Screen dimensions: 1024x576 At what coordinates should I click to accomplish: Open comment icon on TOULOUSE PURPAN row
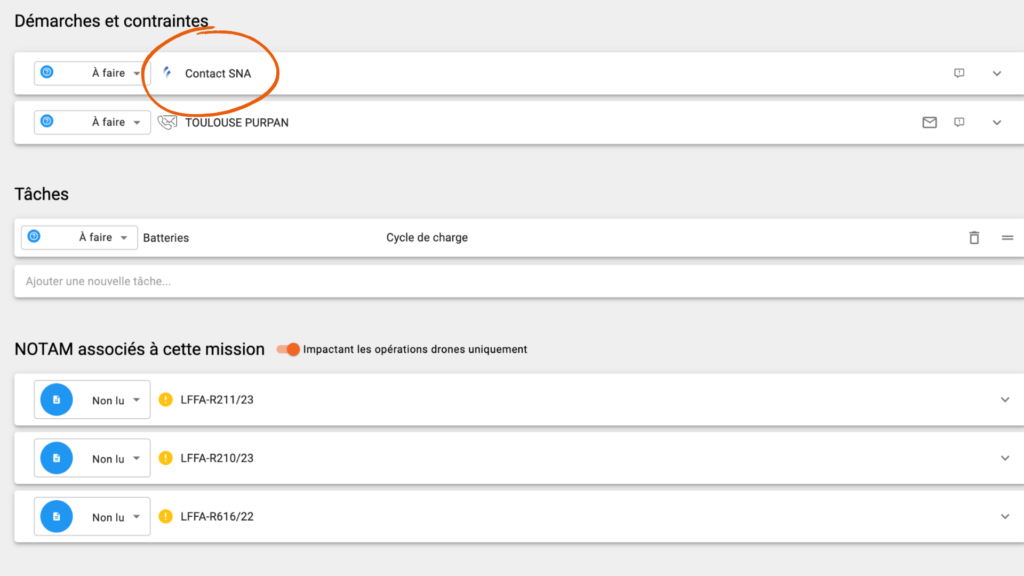pyautogui.click(x=959, y=122)
